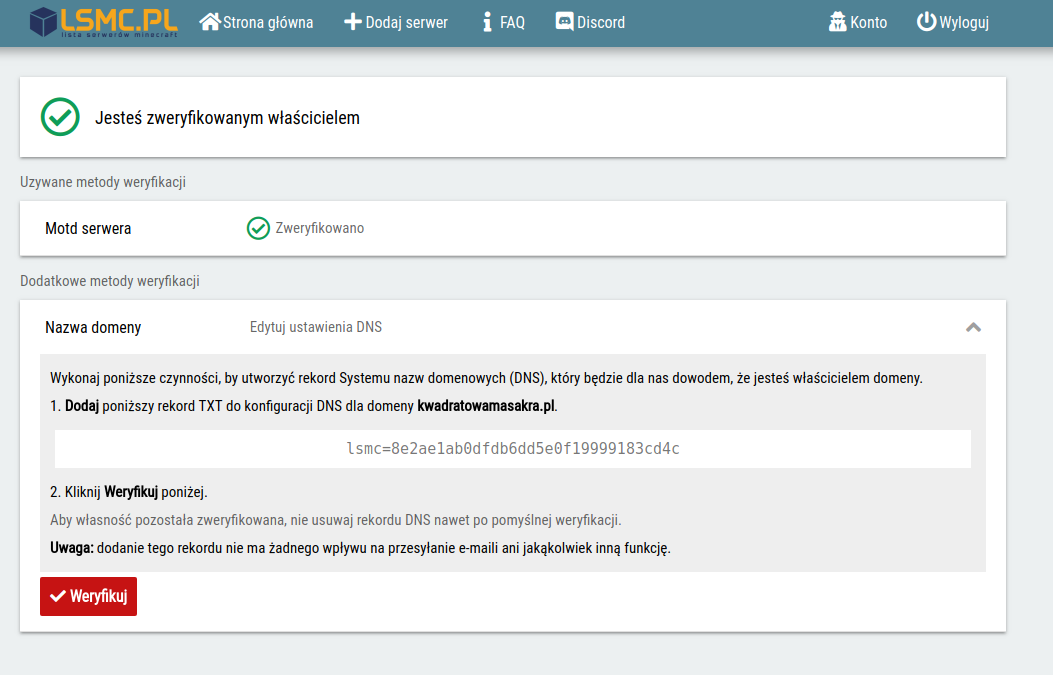Click the power icon for Wyloguj
This screenshot has width=1053, height=675.
[926, 22]
